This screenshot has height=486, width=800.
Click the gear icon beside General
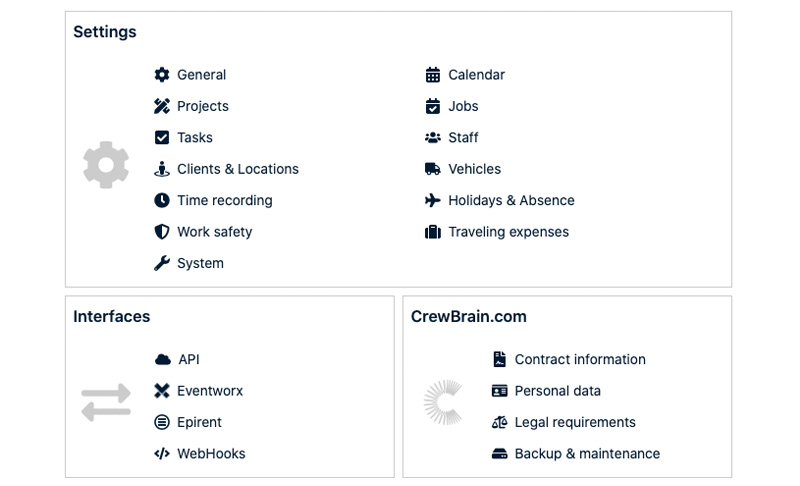(162, 75)
